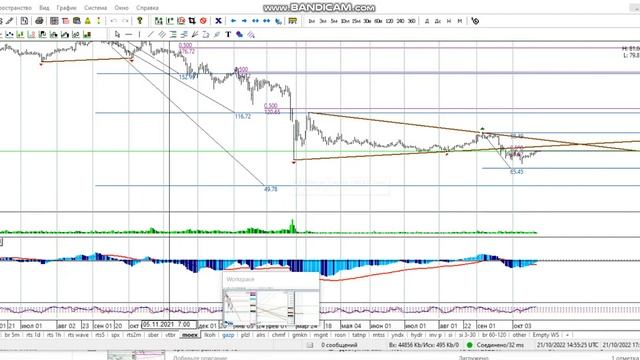Switch to the sber workspace tab
The width and height of the screenshot is (640, 360).
tap(153, 335)
